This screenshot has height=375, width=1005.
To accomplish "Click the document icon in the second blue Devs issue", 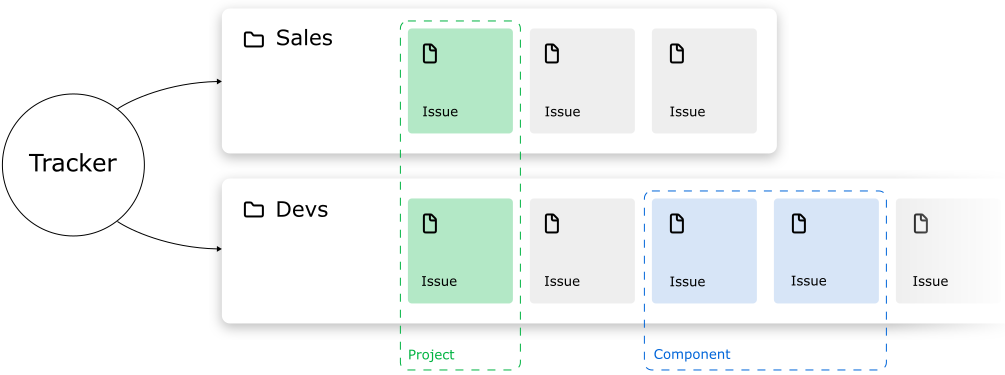I will tap(799, 224).
